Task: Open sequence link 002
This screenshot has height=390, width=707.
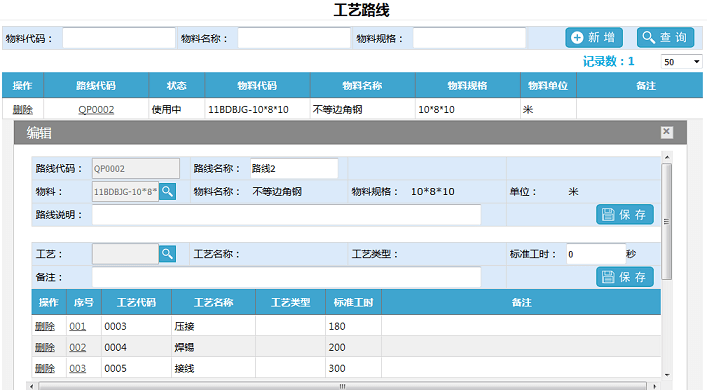Action: [78, 348]
